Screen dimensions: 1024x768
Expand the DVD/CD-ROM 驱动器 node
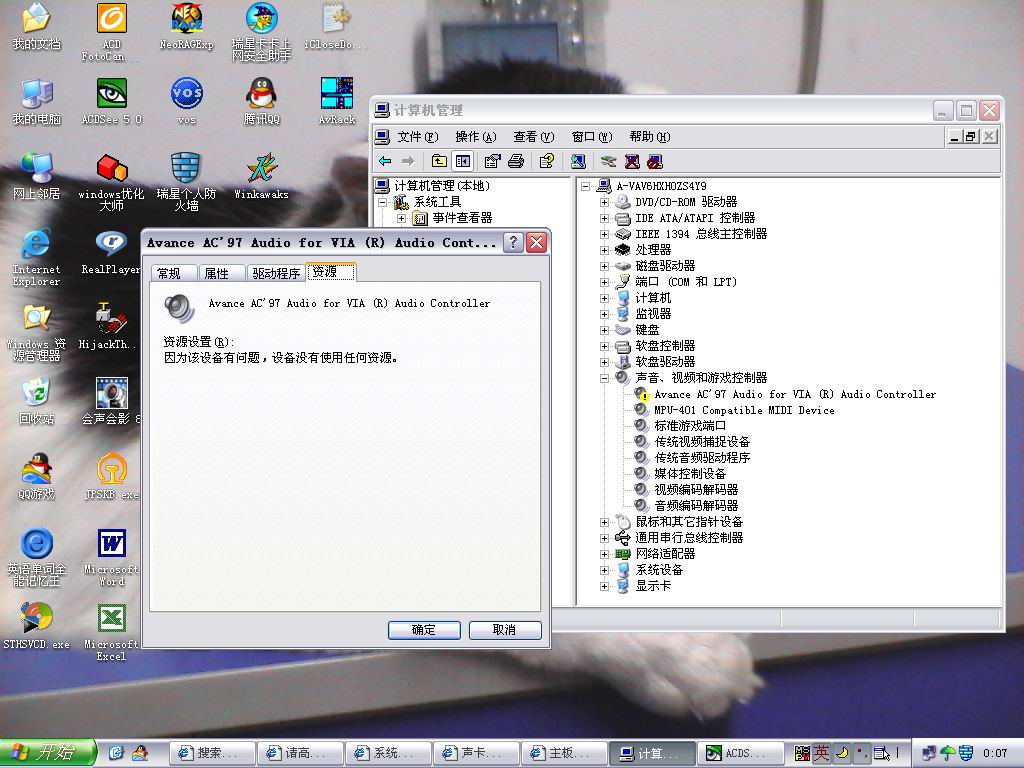[x=604, y=202]
